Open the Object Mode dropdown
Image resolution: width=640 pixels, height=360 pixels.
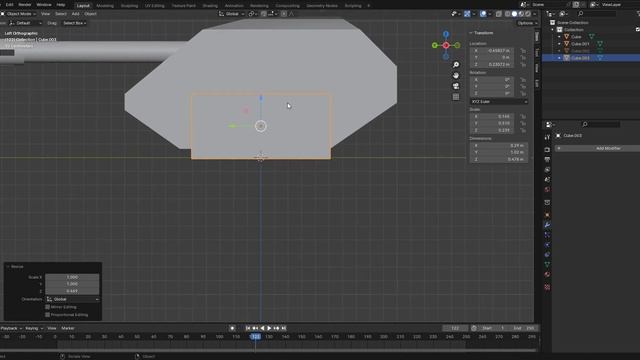(x=19, y=14)
